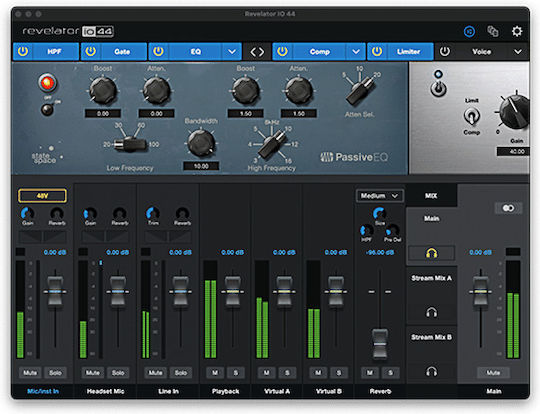The image size is (540, 414).
Task: Select the Main mix
Action: [x=432, y=218]
